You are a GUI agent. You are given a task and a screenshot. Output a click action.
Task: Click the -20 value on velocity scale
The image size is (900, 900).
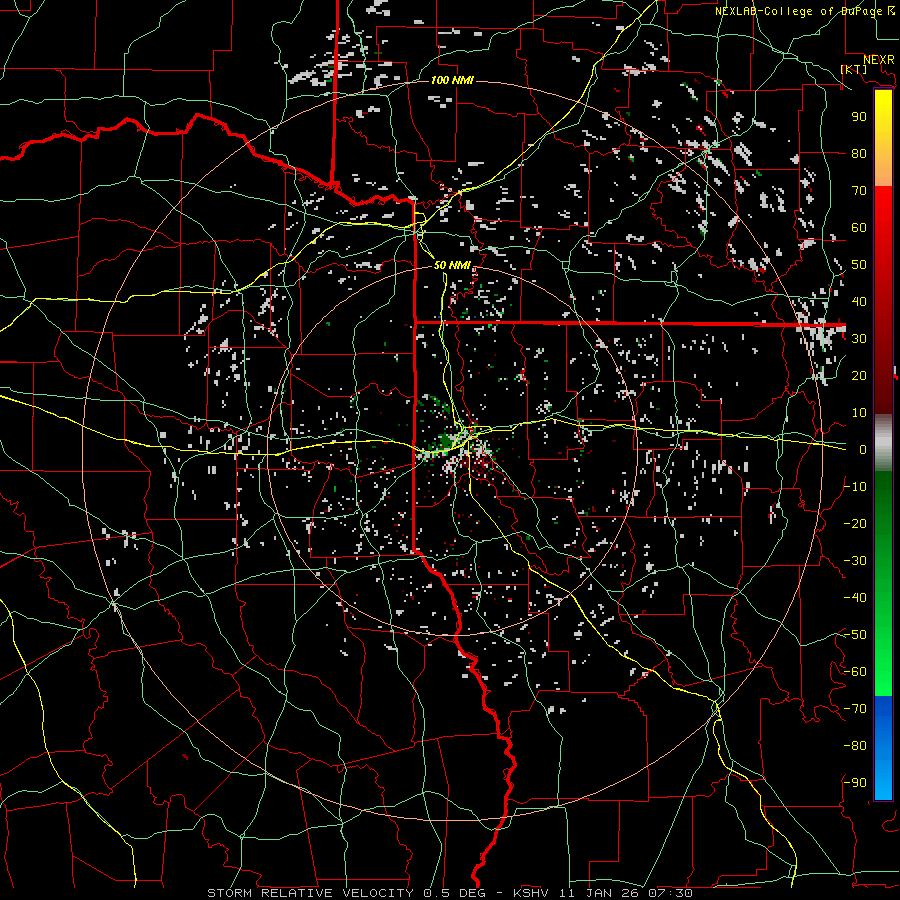[x=855, y=523]
